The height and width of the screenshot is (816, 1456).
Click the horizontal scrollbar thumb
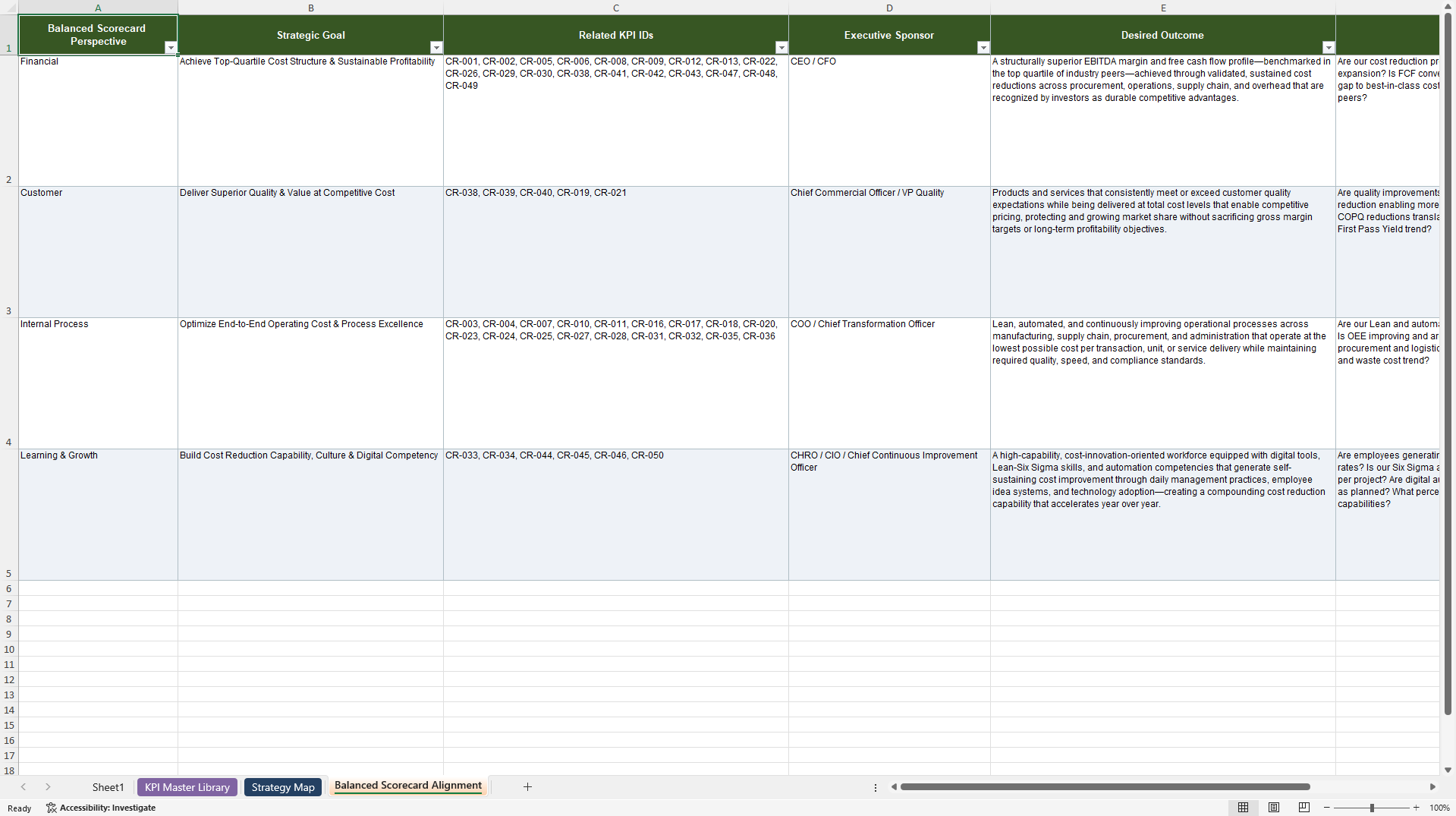pyautogui.click(x=1105, y=787)
